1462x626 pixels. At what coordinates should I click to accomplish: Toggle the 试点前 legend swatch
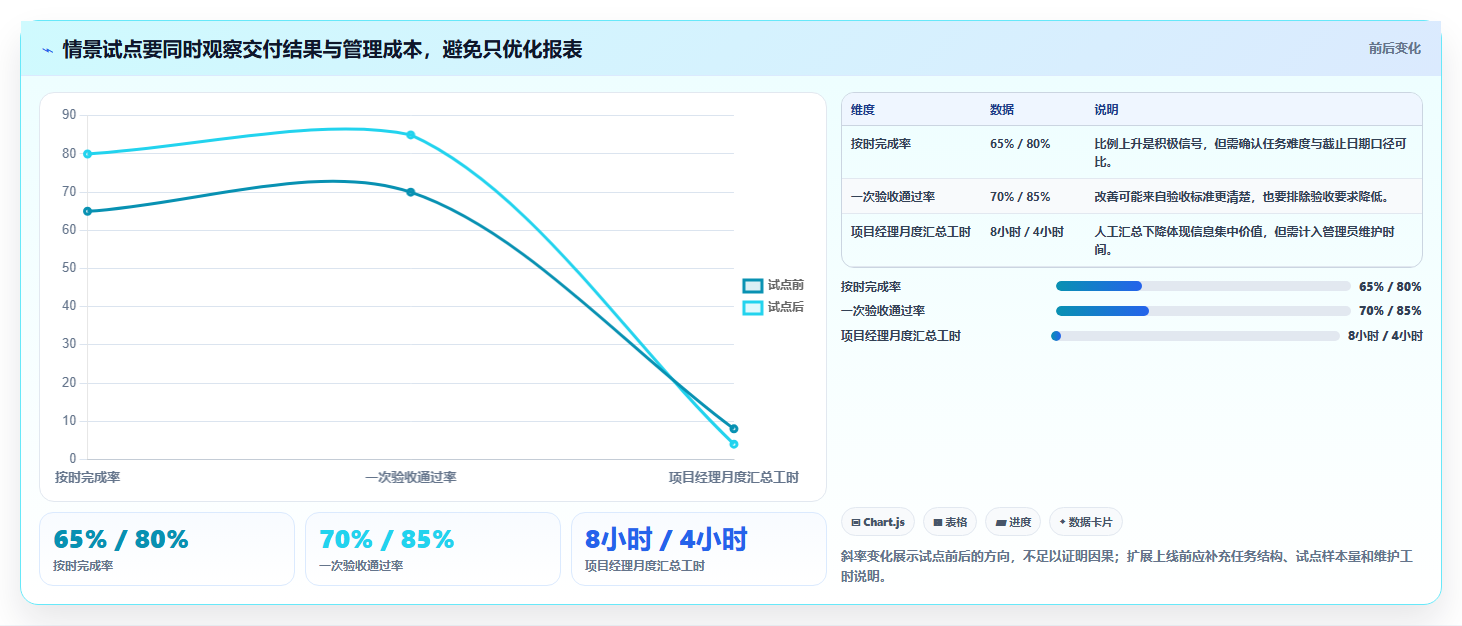click(753, 286)
